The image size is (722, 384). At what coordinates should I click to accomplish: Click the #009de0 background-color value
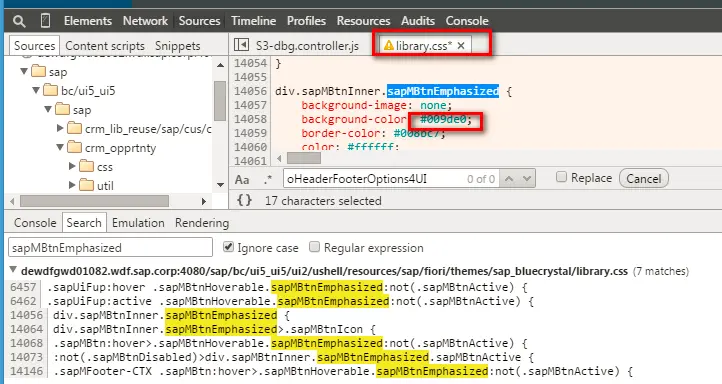(443, 119)
